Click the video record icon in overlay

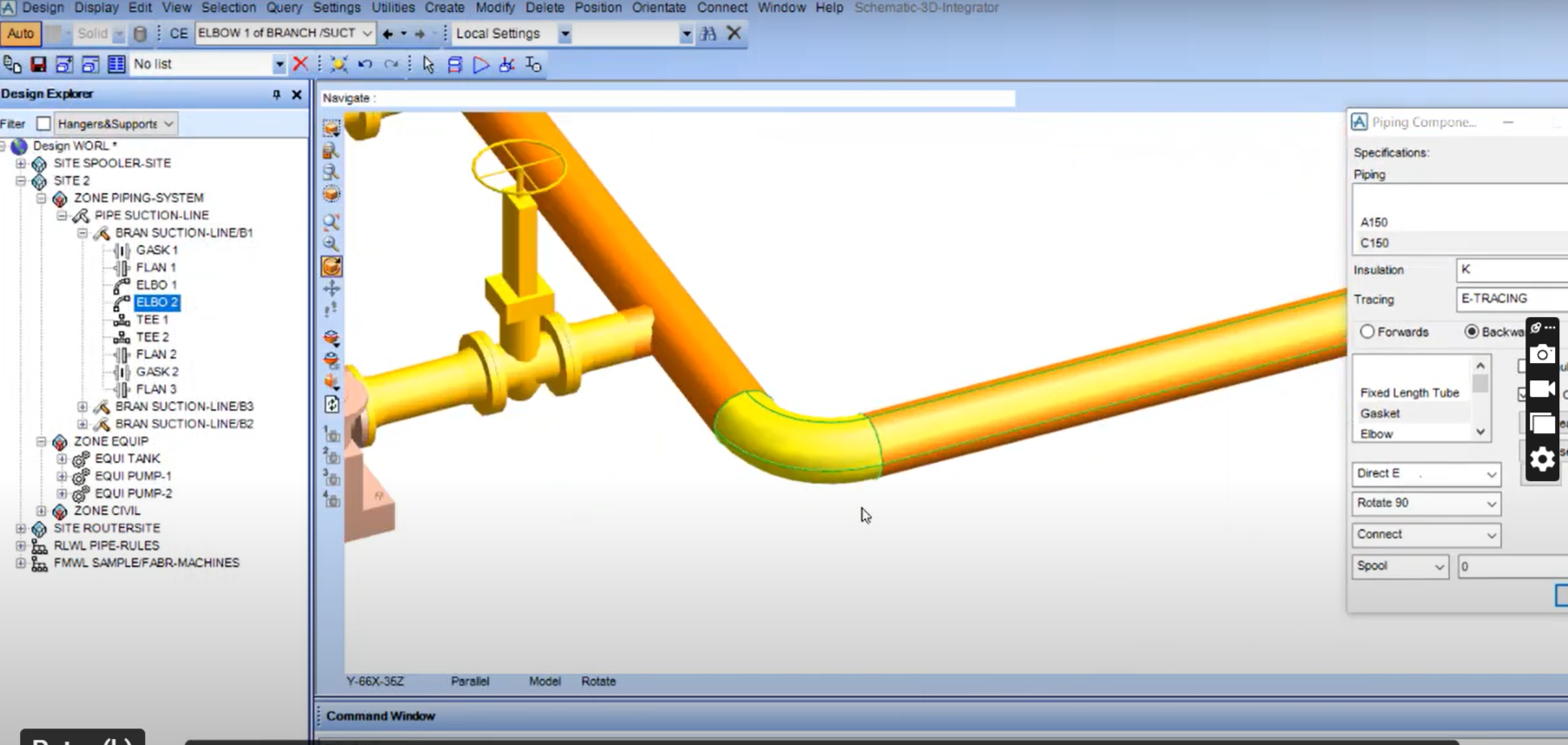coord(1542,389)
